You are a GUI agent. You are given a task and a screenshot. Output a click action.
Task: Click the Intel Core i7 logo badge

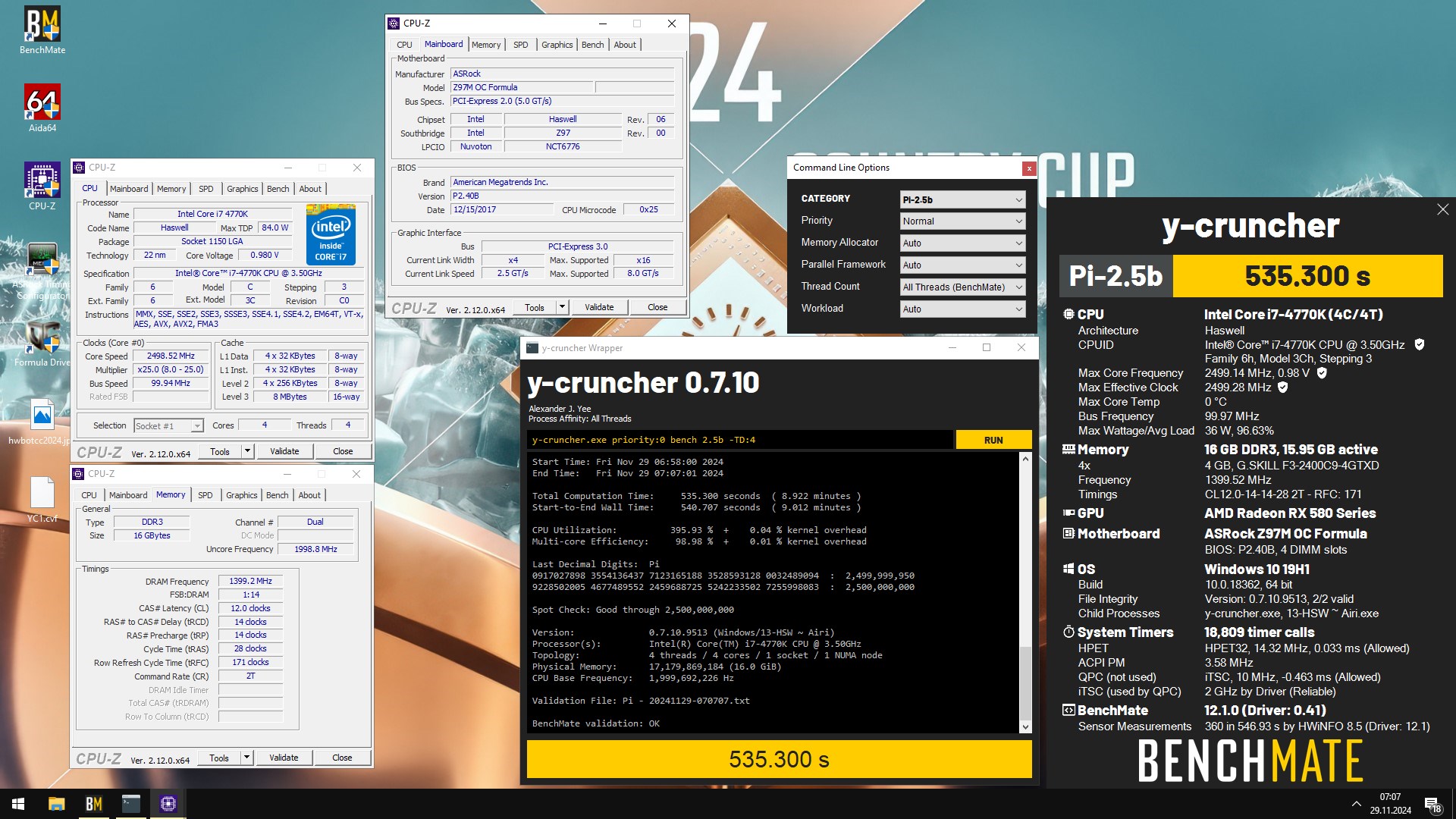[x=331, y=234]
